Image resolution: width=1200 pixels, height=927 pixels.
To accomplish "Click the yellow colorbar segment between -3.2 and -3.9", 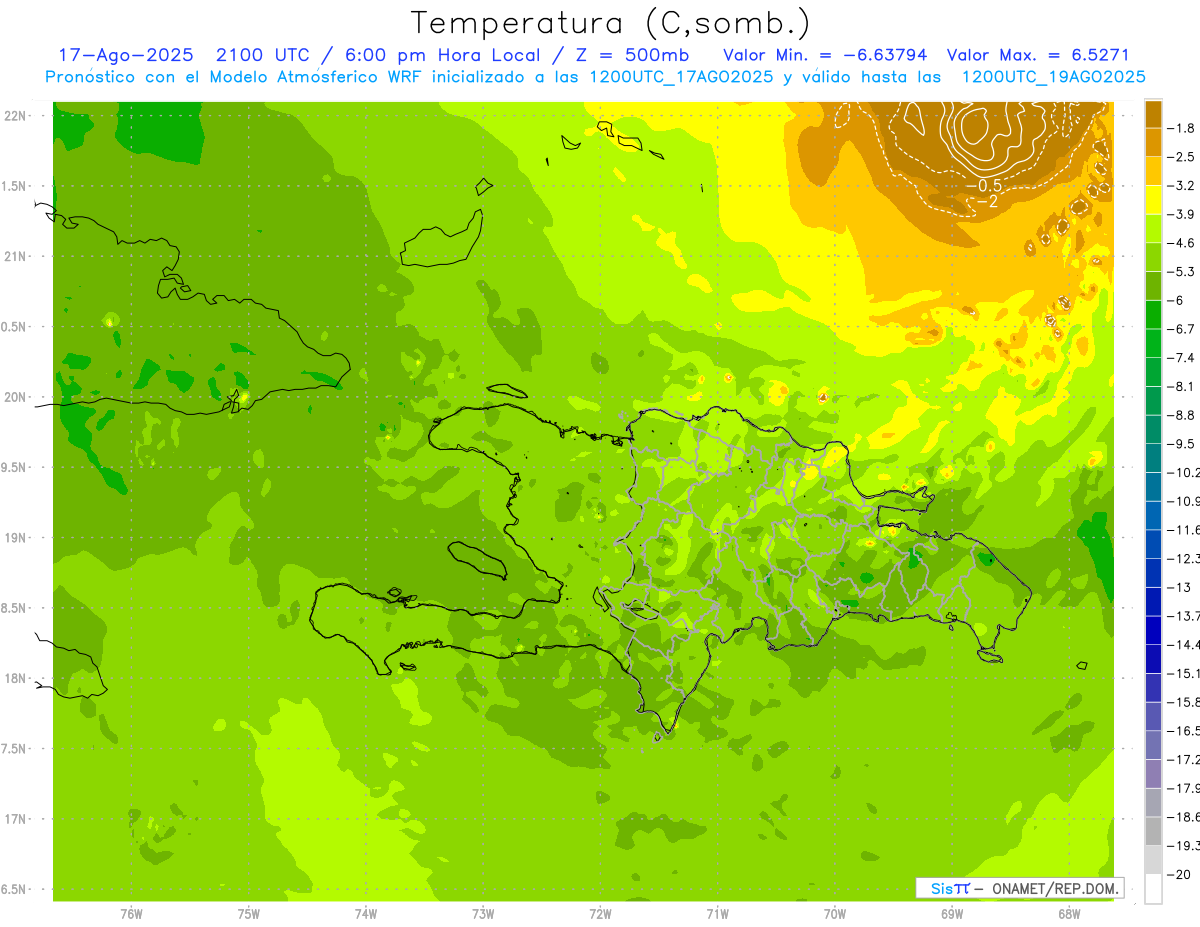I will (x=1153, y=200).
